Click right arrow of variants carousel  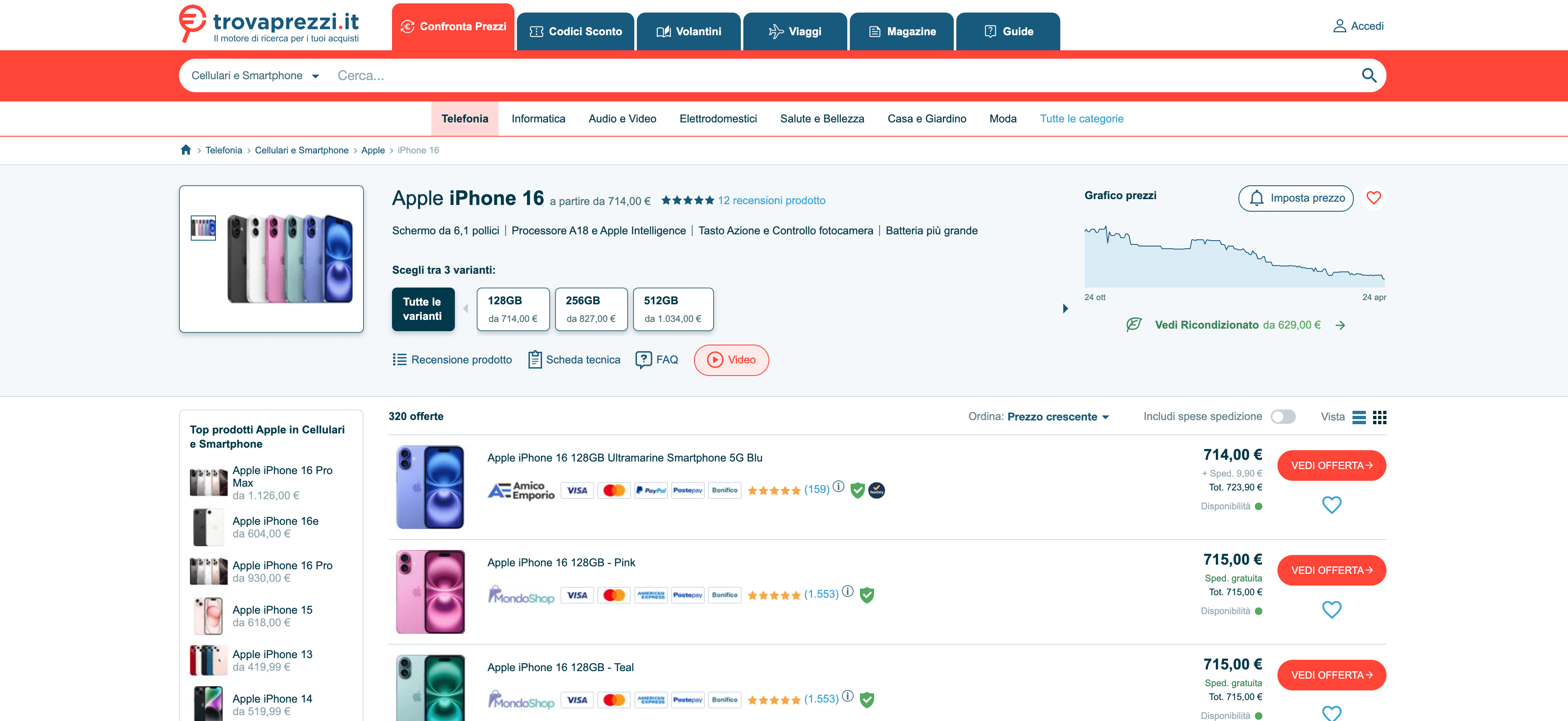tap(1064, 309)
